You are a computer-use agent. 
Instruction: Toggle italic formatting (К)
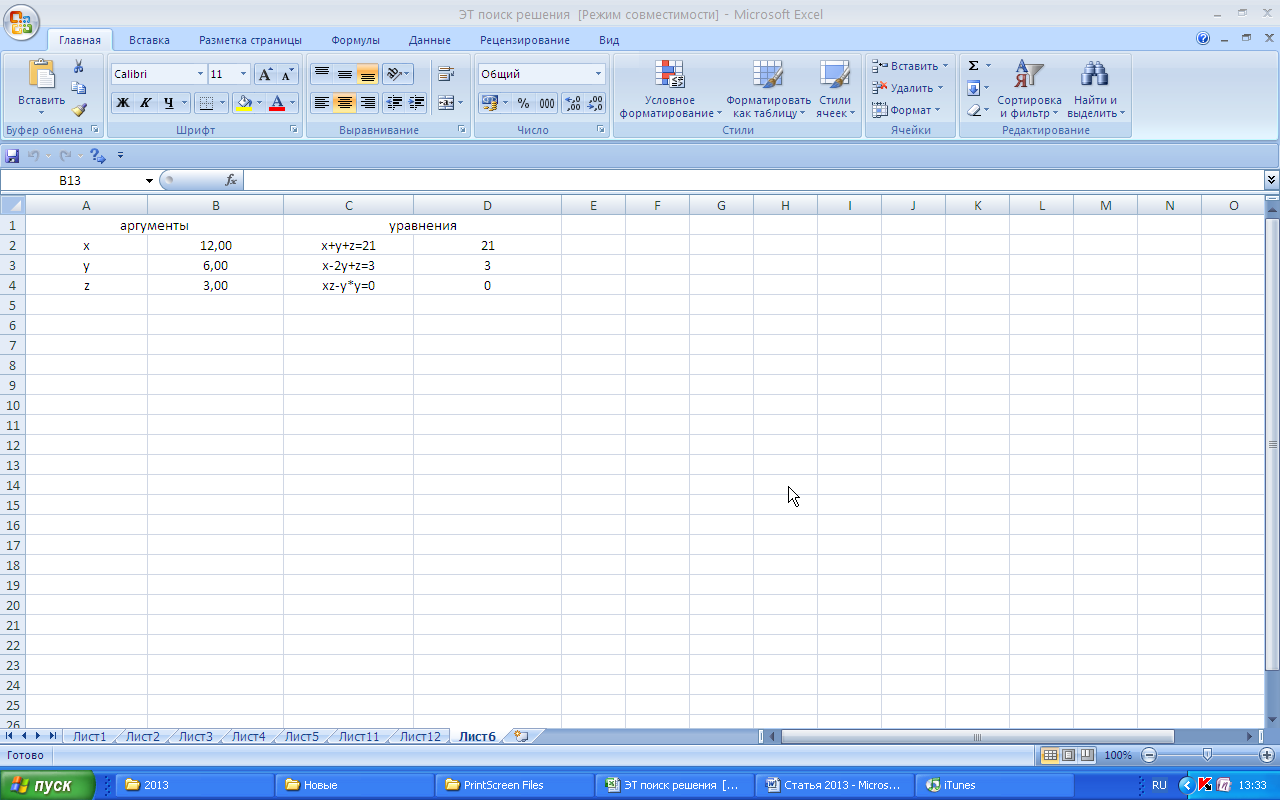click(146, 103)
